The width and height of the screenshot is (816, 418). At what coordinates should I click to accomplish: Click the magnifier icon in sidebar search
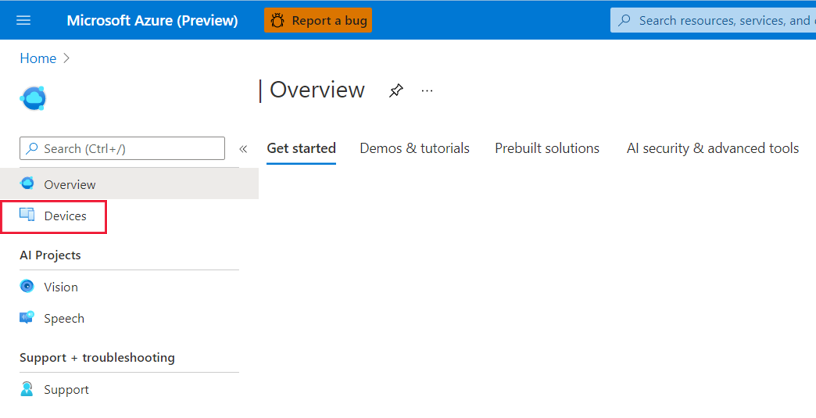[x=32, y=148]
